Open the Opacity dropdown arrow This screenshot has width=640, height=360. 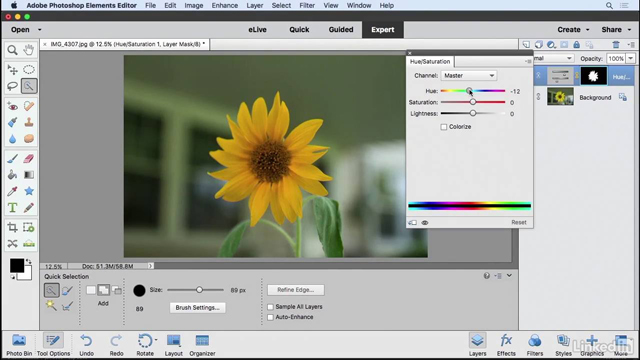(631, 58)
